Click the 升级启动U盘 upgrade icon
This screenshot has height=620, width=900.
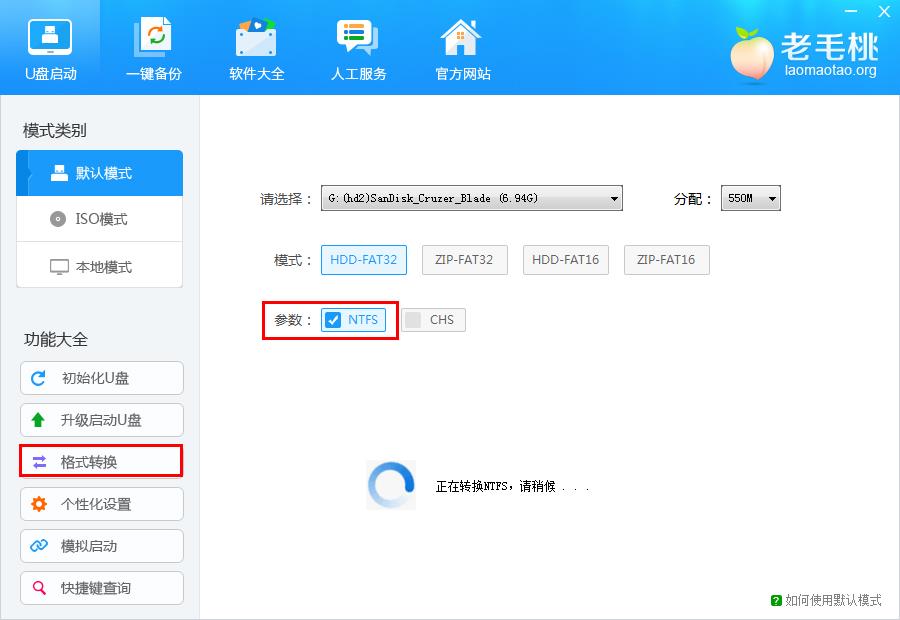(x=101, y=420)
